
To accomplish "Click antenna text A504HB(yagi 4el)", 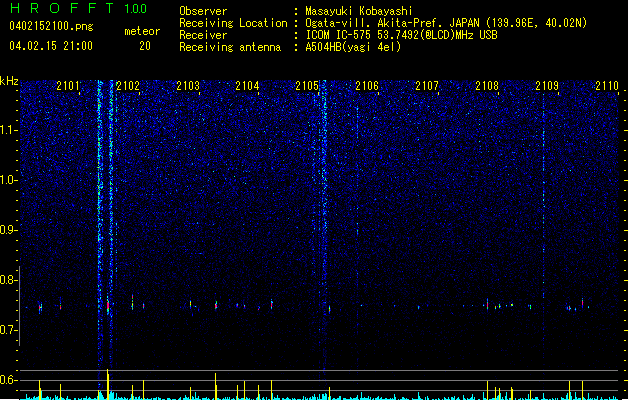I will pos(353,47).
